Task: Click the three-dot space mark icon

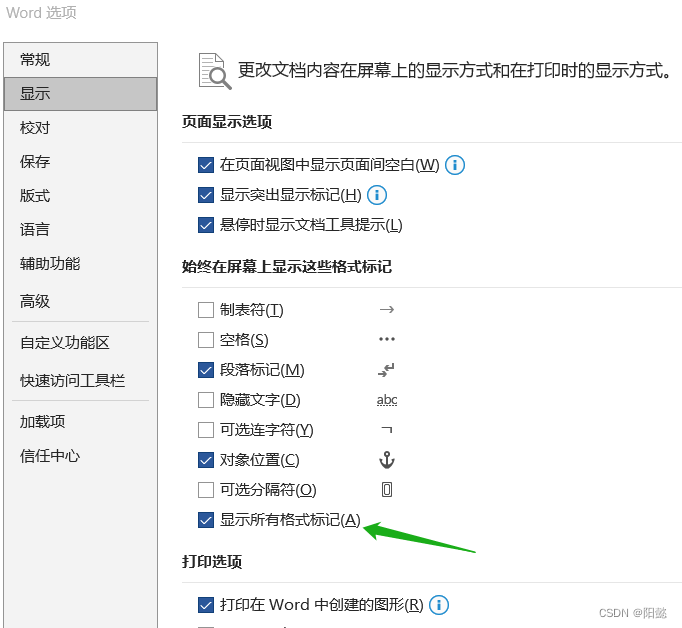Action: point(387,339)
